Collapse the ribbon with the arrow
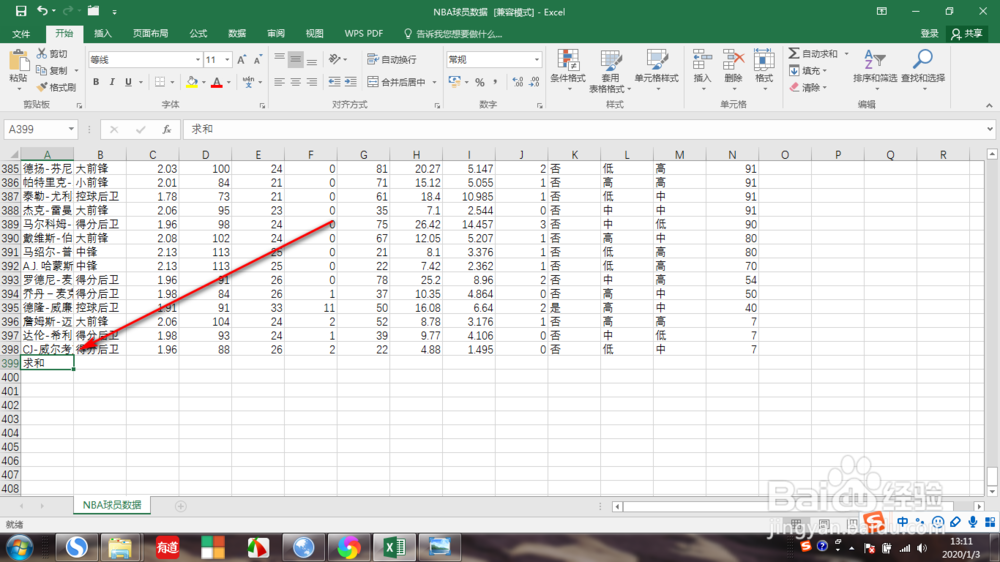 tap(989, 105)
